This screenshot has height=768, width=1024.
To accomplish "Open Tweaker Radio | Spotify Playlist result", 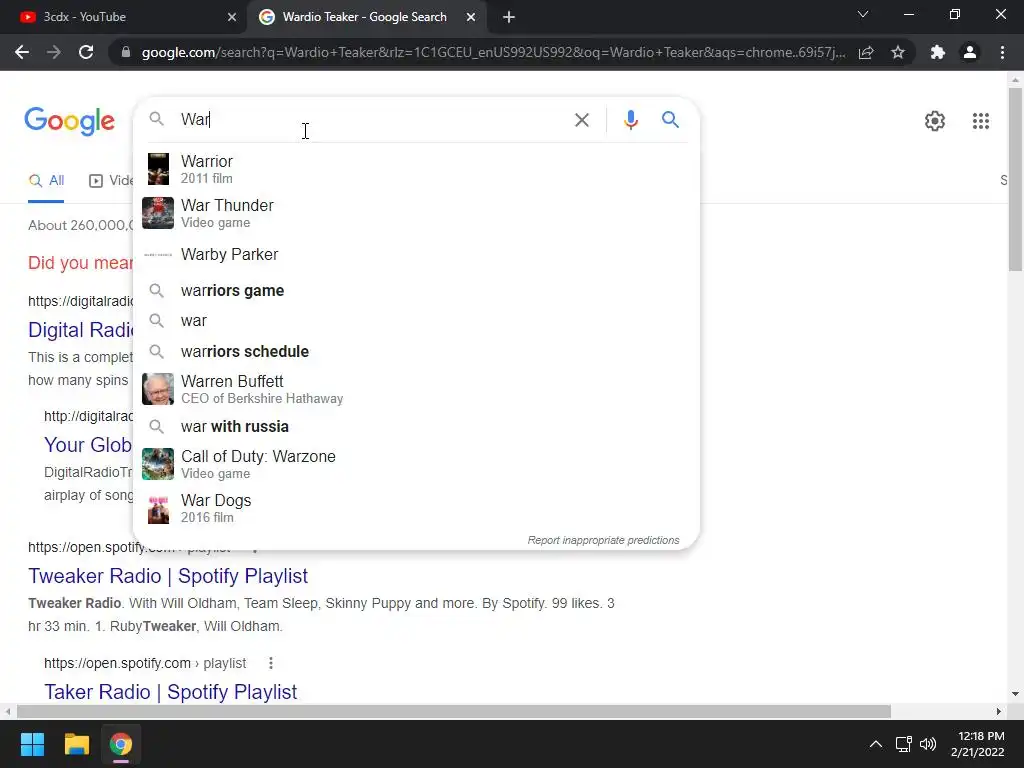I will coord(168,576).
